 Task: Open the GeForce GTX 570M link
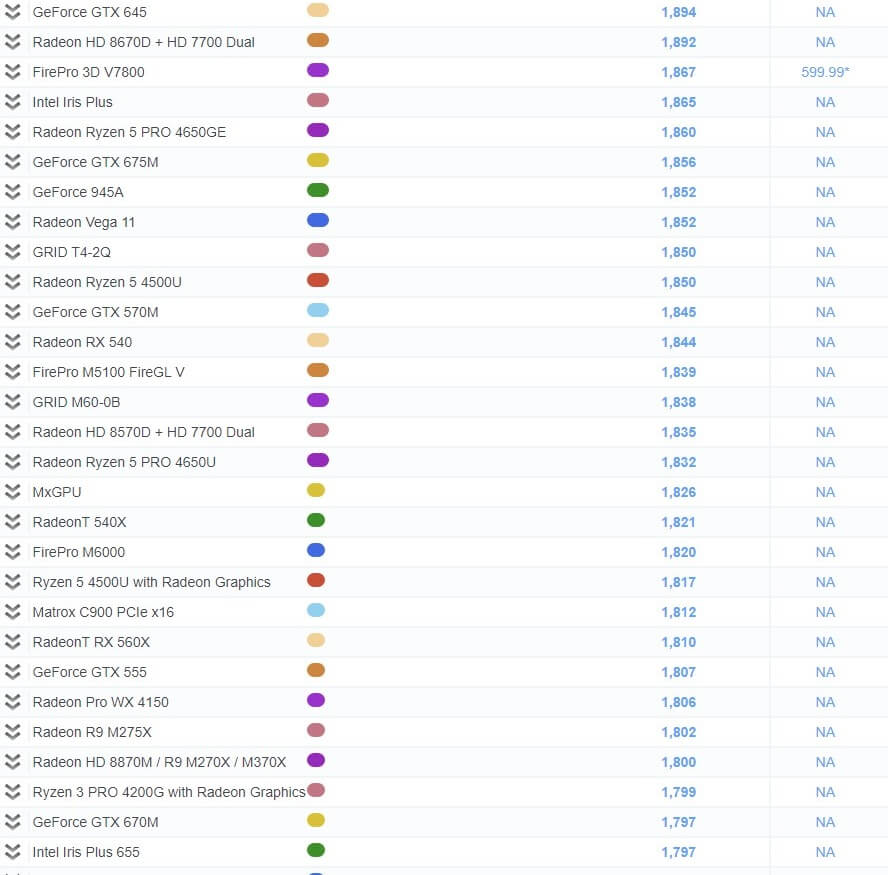coord(95,312)
